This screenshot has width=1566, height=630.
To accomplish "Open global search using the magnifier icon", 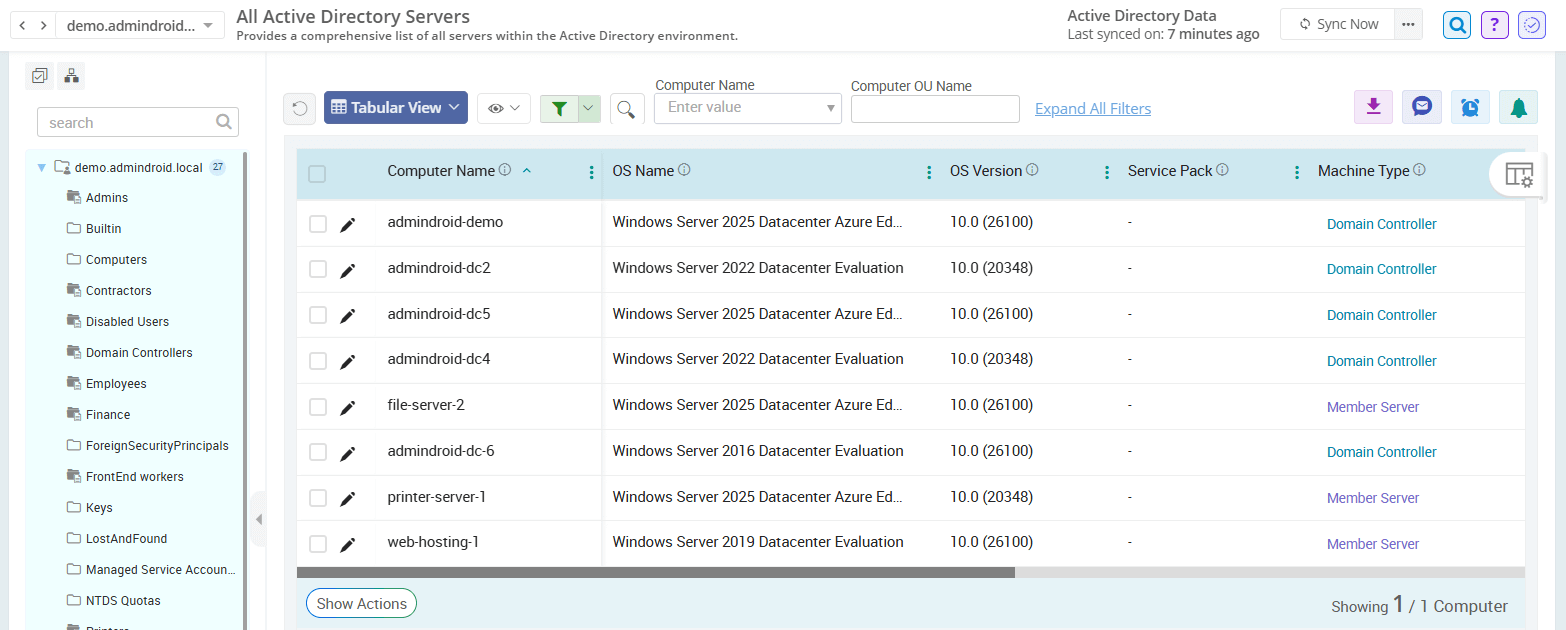I will pos(1456,24).
